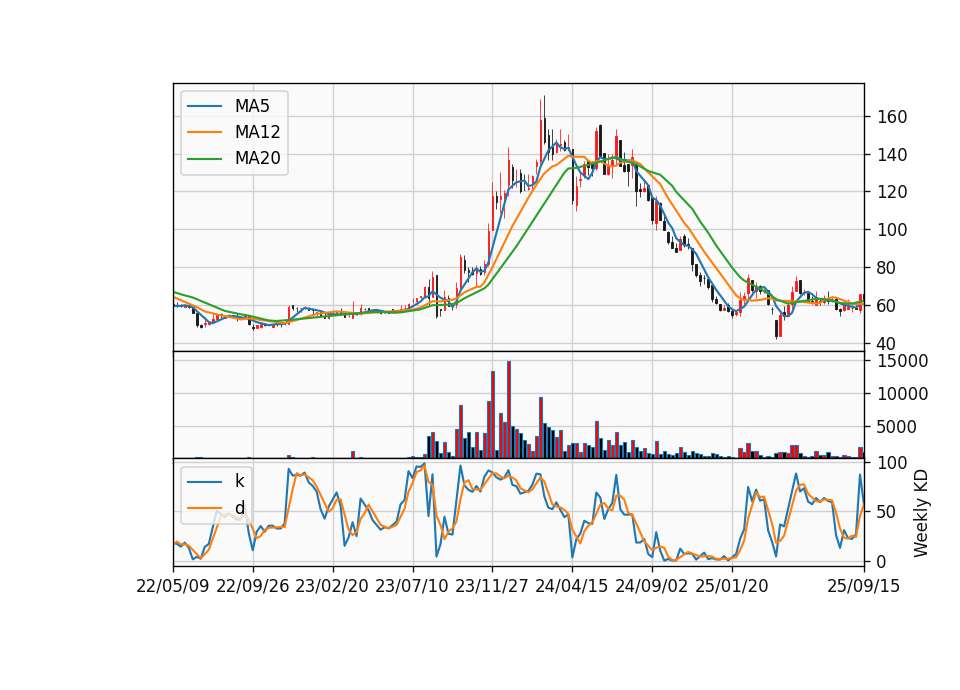
Task: Click the 80 price axis label
Action: 887,268
